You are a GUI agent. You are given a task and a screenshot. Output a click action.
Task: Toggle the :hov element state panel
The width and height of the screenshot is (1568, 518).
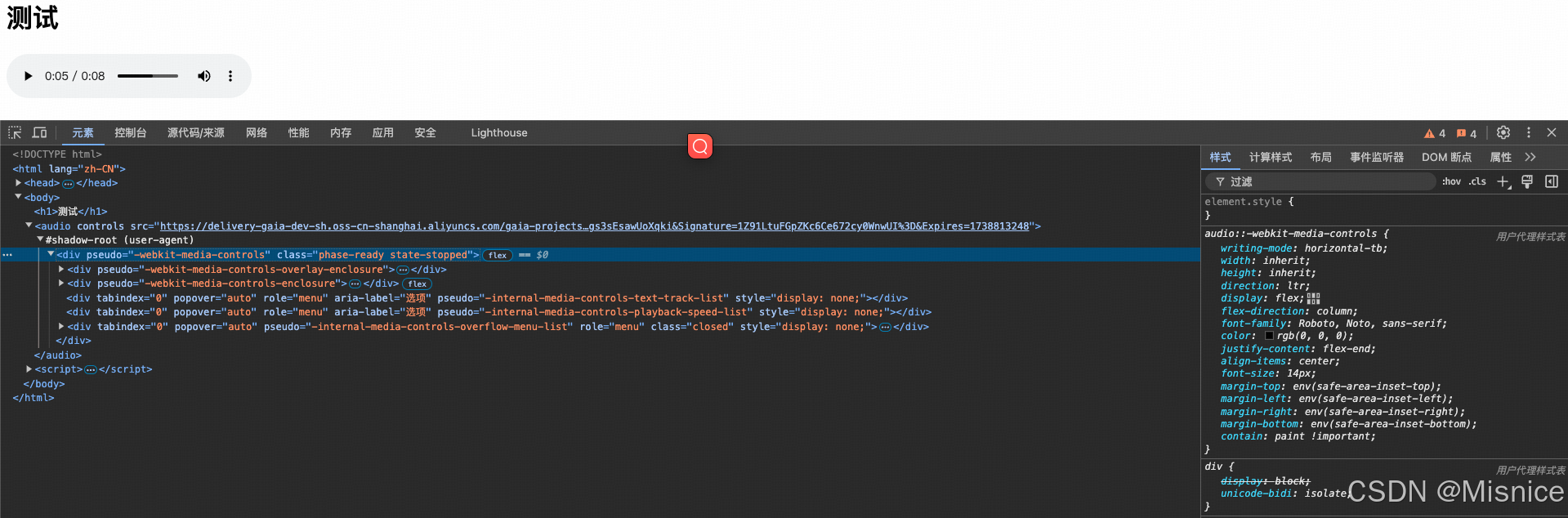pyautogui.click(x=1452, y=181)
